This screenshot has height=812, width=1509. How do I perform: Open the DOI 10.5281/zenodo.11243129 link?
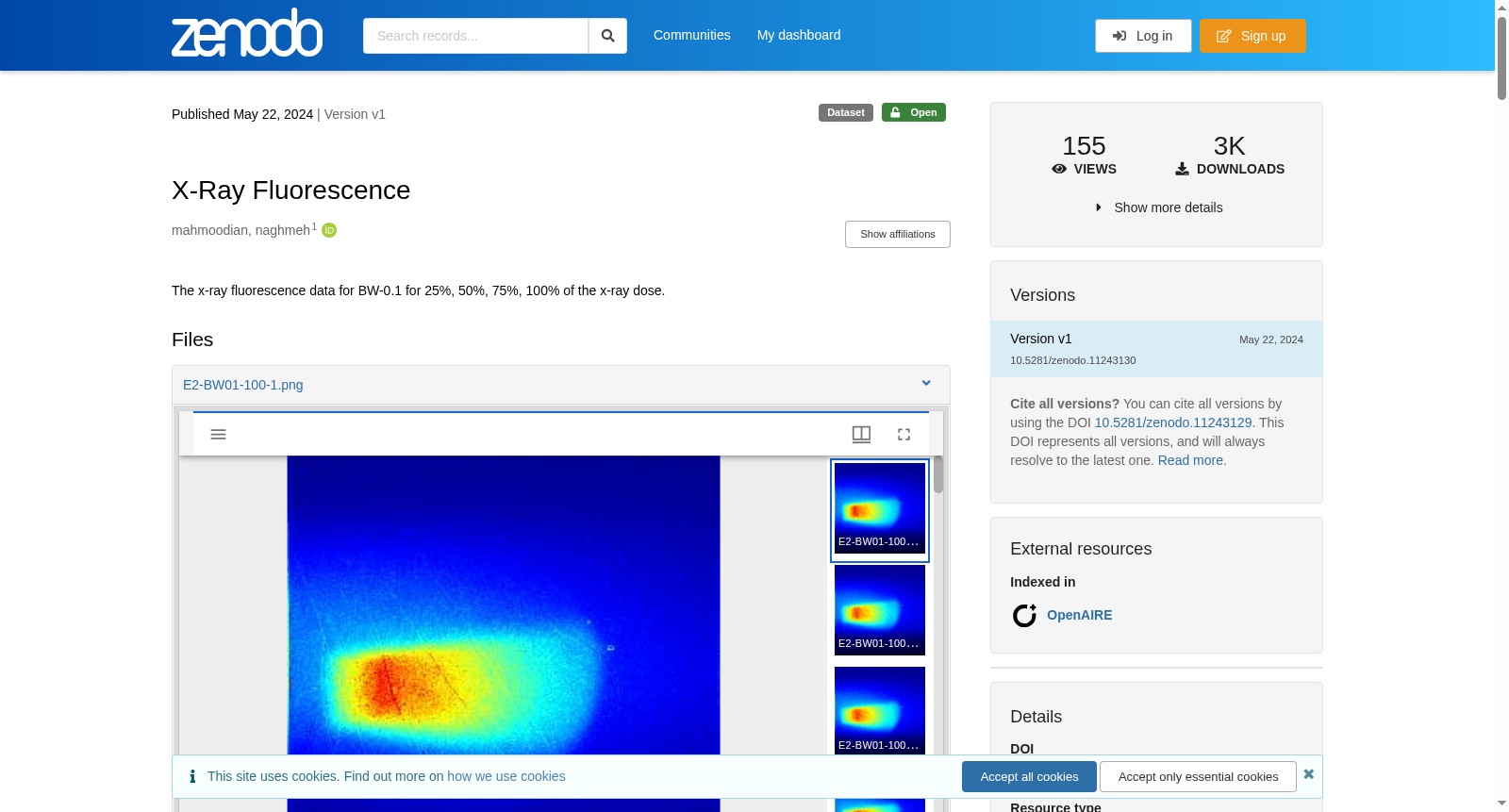tap(1173, 423)
